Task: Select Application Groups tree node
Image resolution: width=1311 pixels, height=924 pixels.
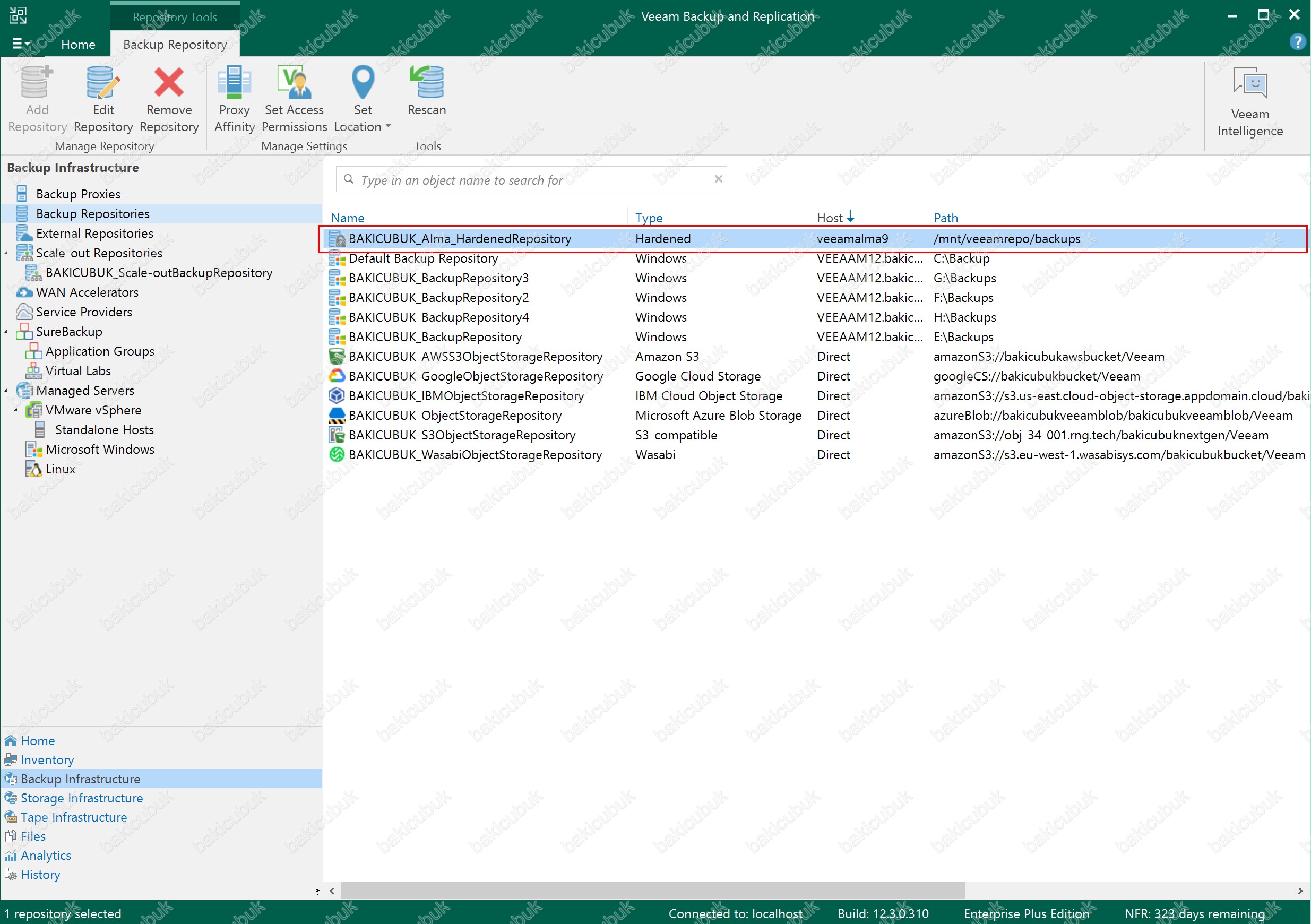Action: click(x=99, y=351)
